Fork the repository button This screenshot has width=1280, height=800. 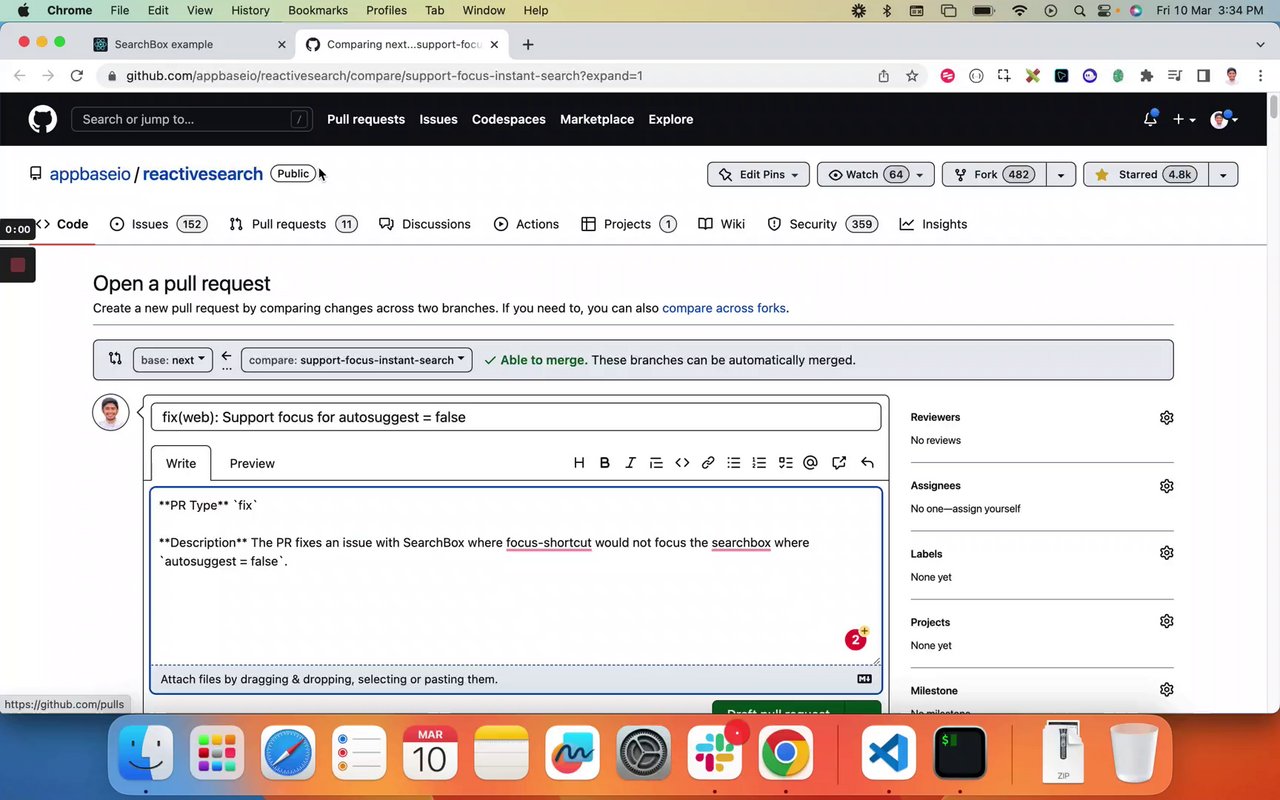point(994,174)
